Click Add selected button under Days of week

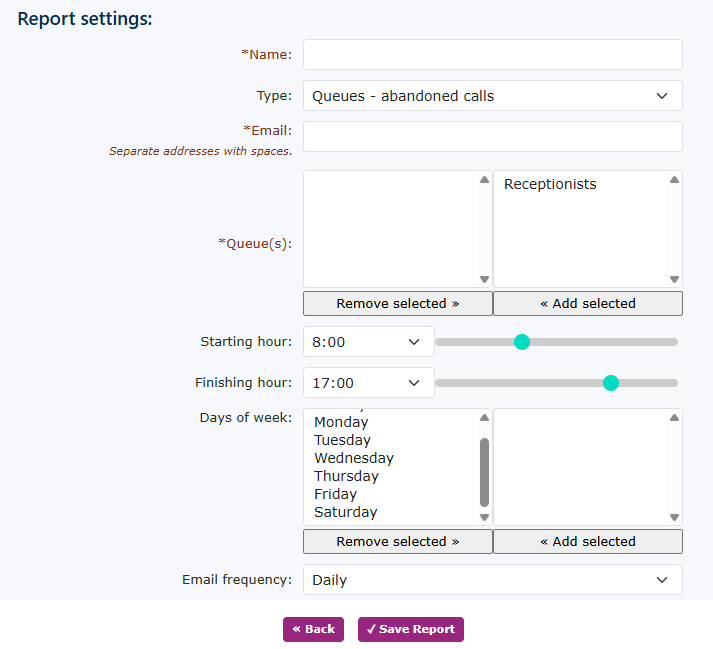tap(587, 542)
